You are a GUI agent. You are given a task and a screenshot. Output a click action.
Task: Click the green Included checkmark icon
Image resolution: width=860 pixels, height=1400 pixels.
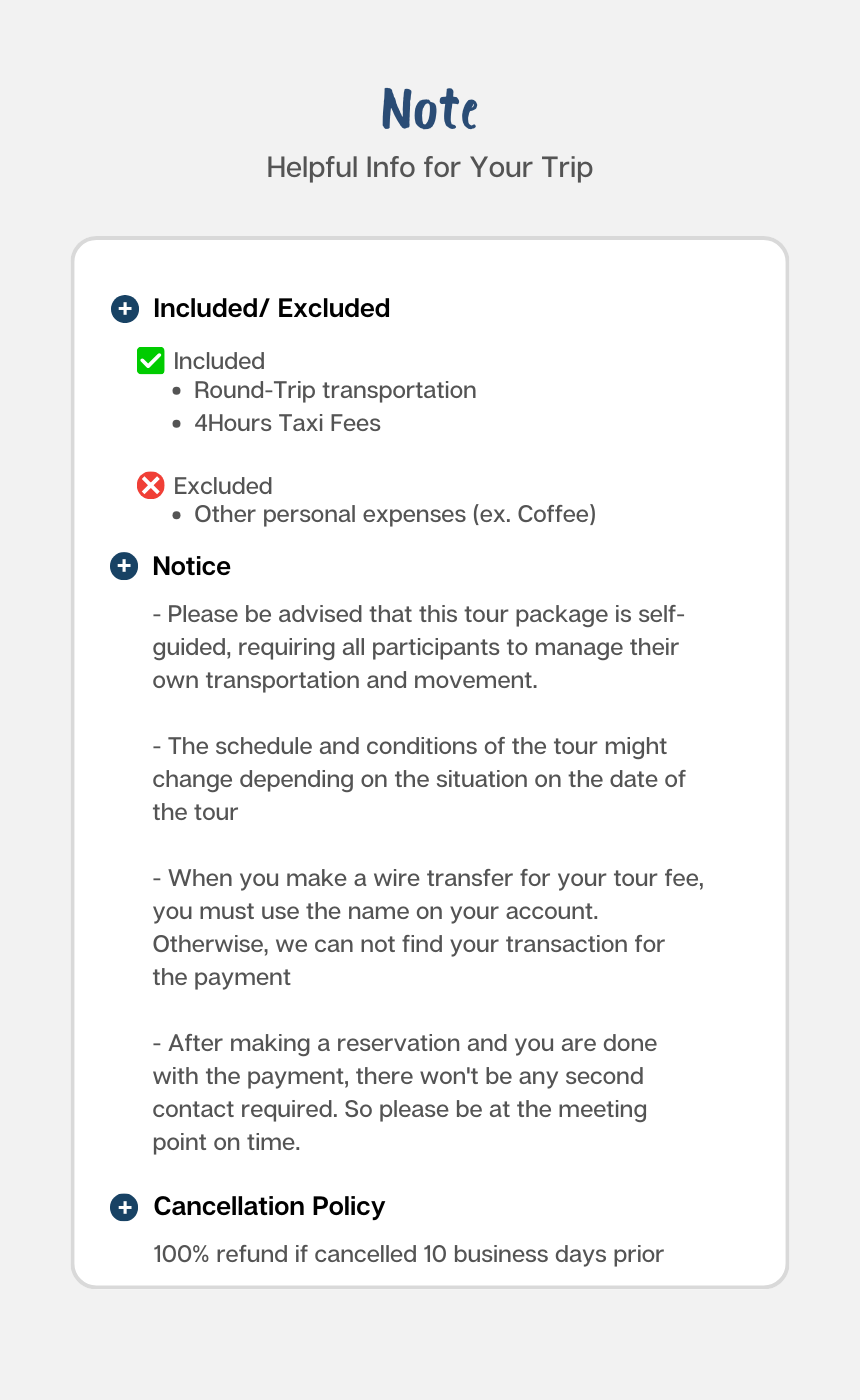150,361
